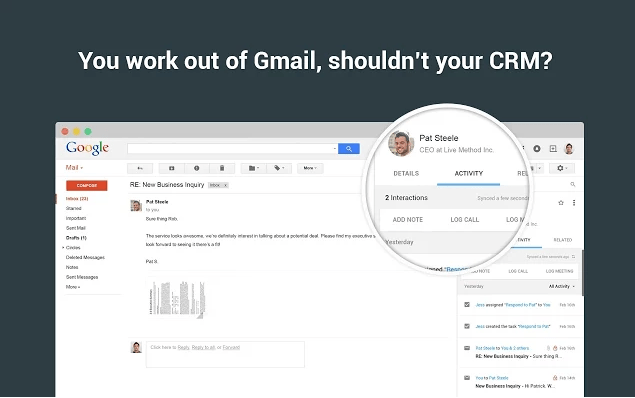Screen dimensions: 635x398
Task: Open the Important folder
Action: [x=76, y=218]
